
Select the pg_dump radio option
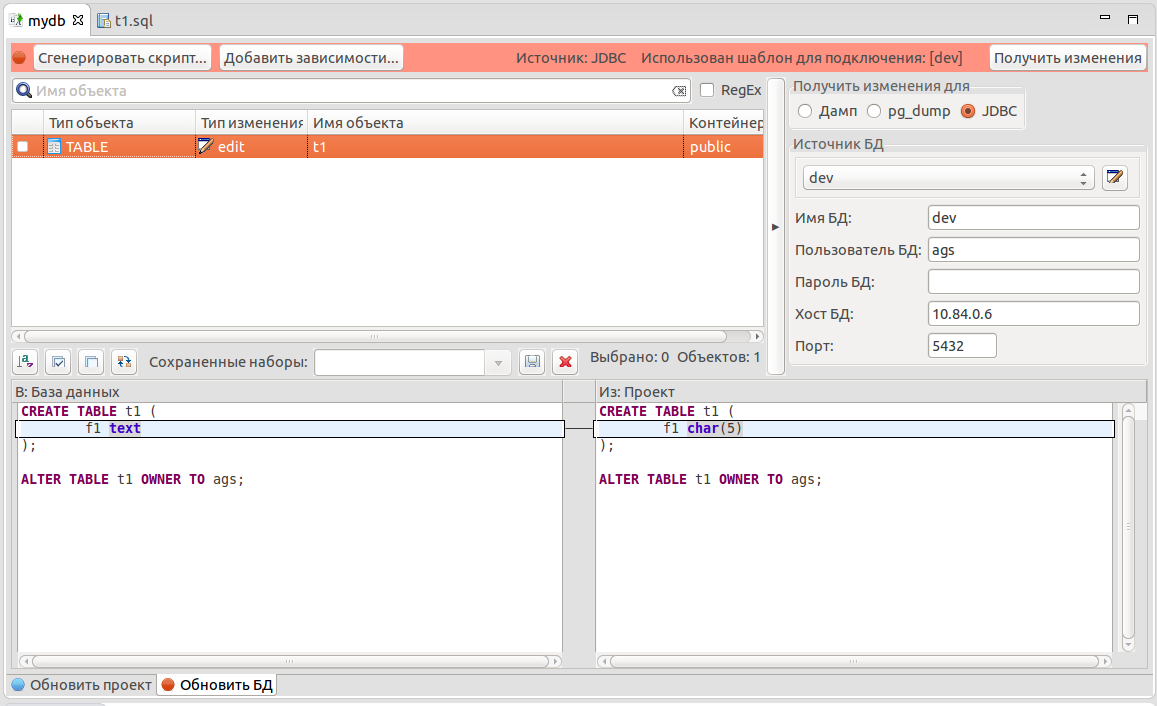pyautogui.click(x=874, y=111)
